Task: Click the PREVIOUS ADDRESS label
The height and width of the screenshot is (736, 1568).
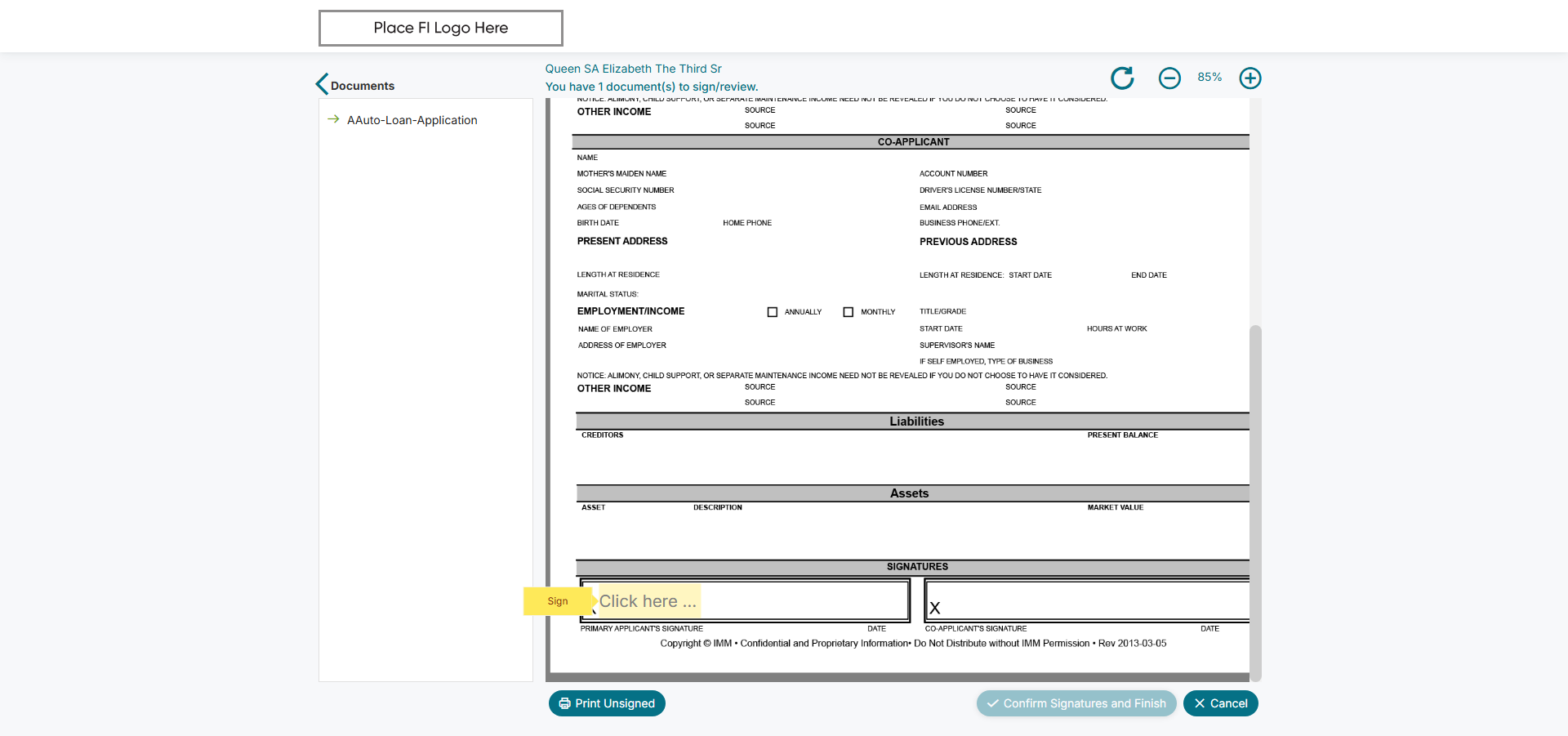Action: [969, 242]
